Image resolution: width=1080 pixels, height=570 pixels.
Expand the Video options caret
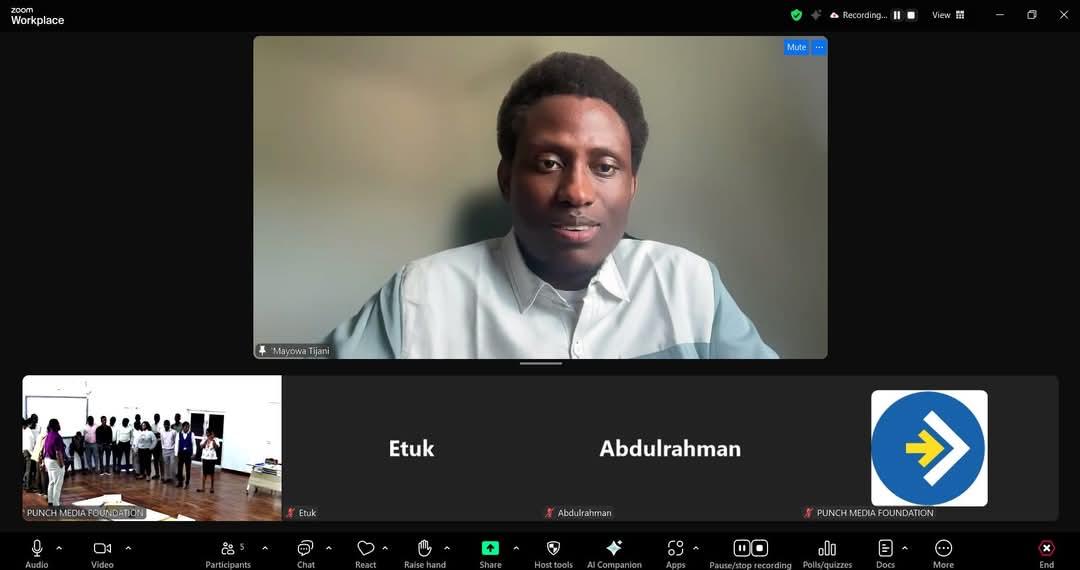pos(128,549)
